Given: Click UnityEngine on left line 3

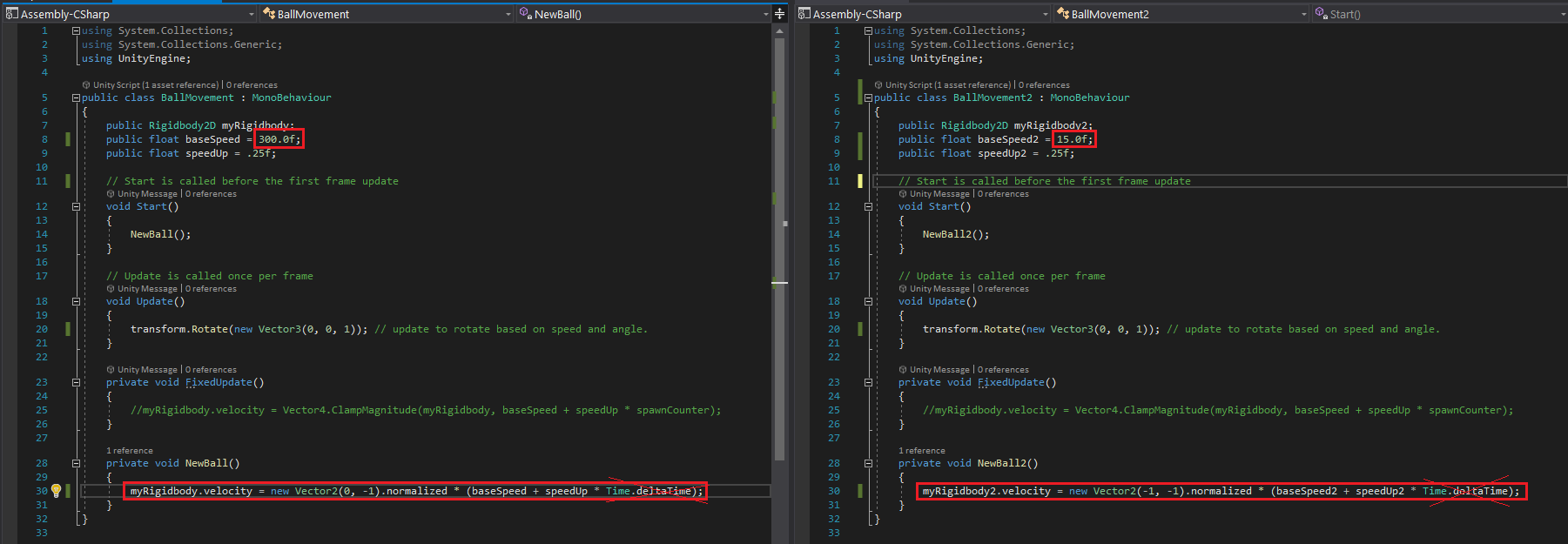Looking at the screenshot, I should tap(151, 58).
